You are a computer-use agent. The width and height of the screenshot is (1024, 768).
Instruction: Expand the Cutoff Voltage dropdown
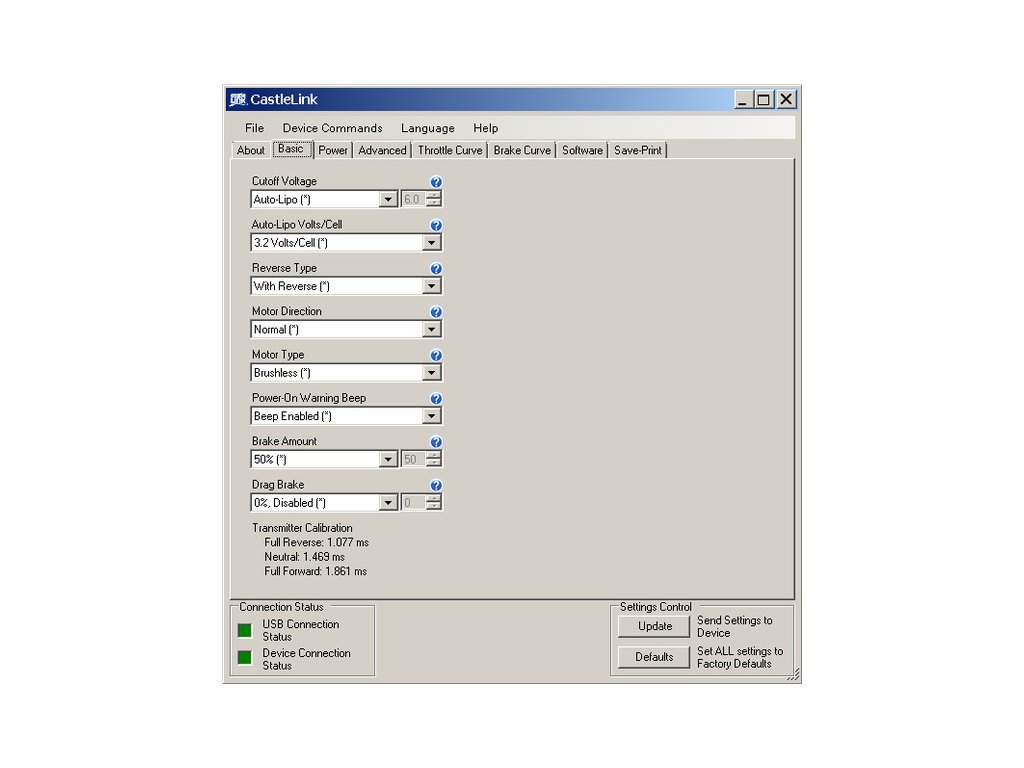pos(389,199)
